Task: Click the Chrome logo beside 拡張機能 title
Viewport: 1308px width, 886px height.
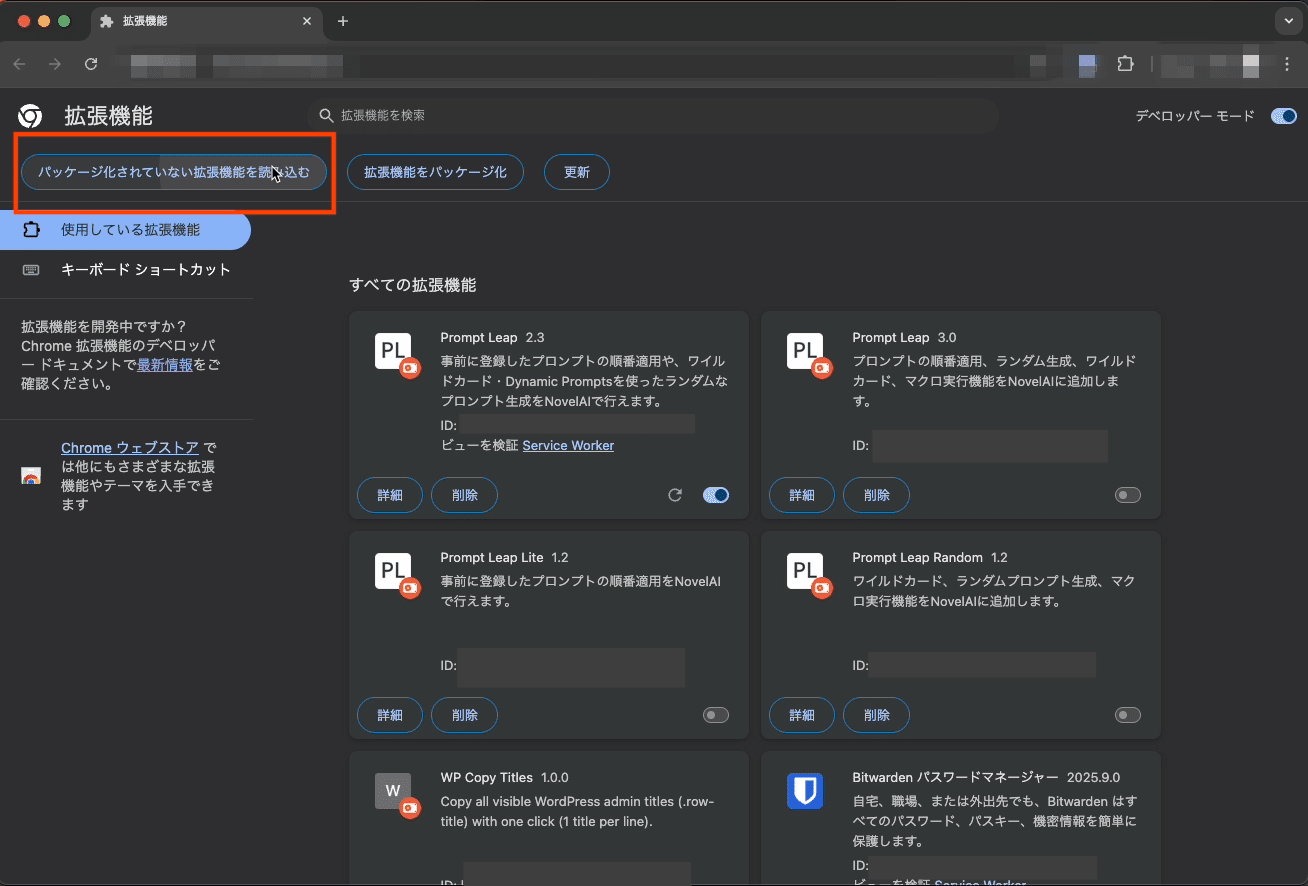Action: [x=30, y=116]
